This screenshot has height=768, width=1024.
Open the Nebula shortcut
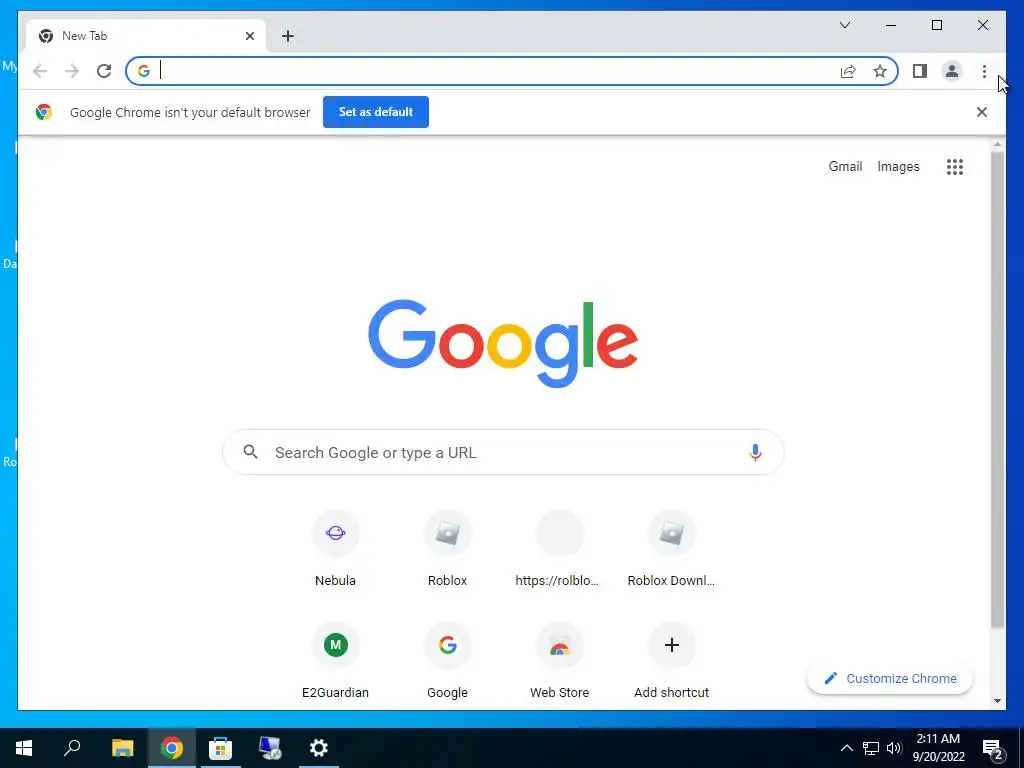pos(335,549)
